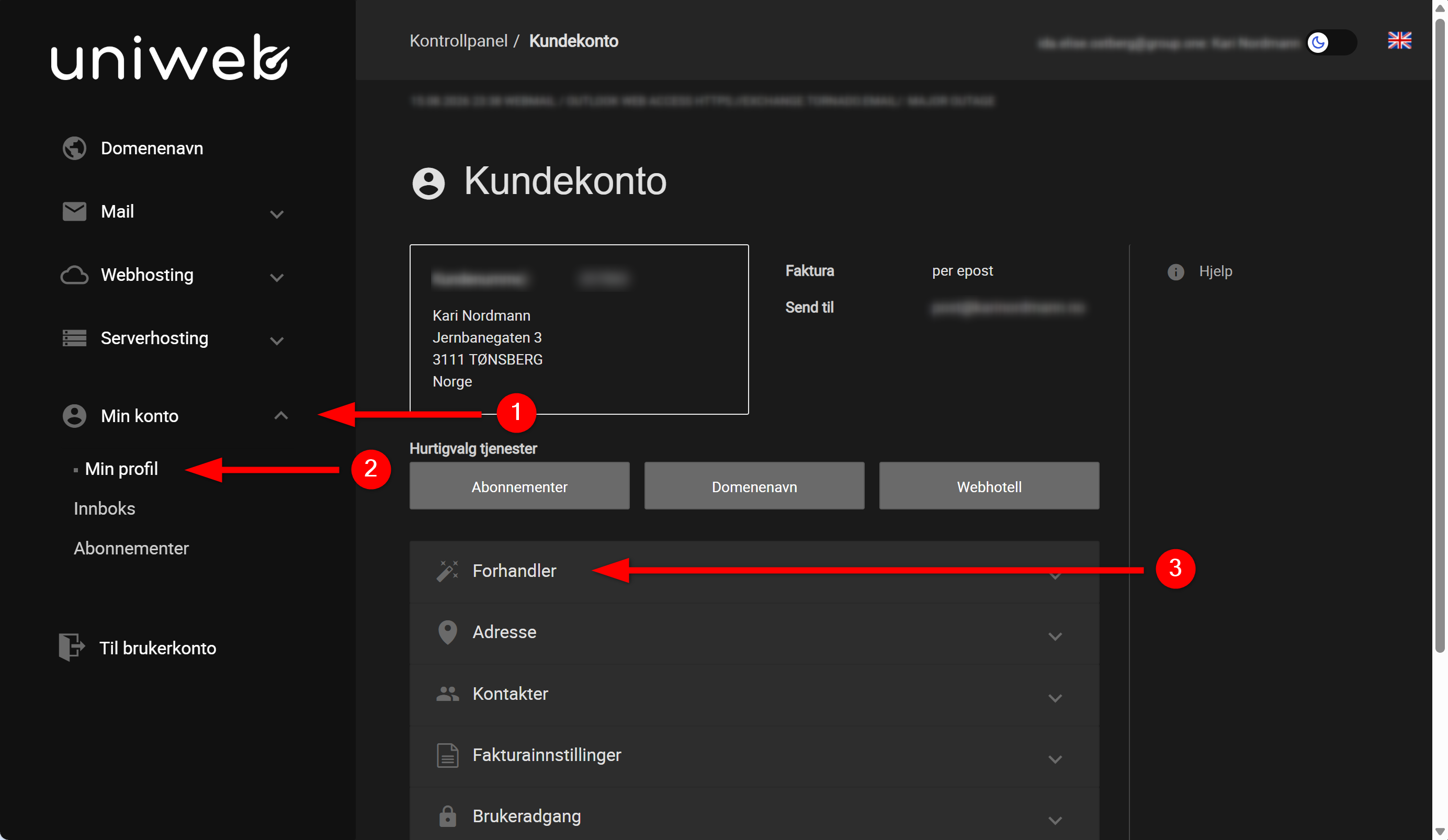Click the Kundekonto heading avatar icon
This screenshot has width=1448, height=840.
428,183
